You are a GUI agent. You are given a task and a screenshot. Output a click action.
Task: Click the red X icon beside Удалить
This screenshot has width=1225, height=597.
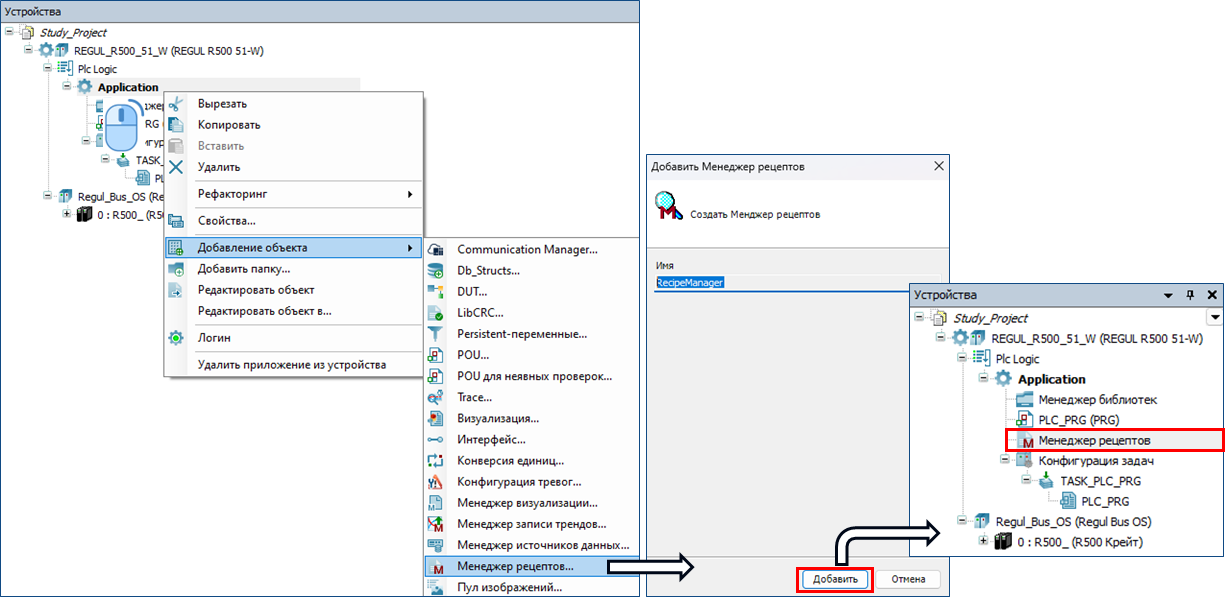tap(176, 167)
